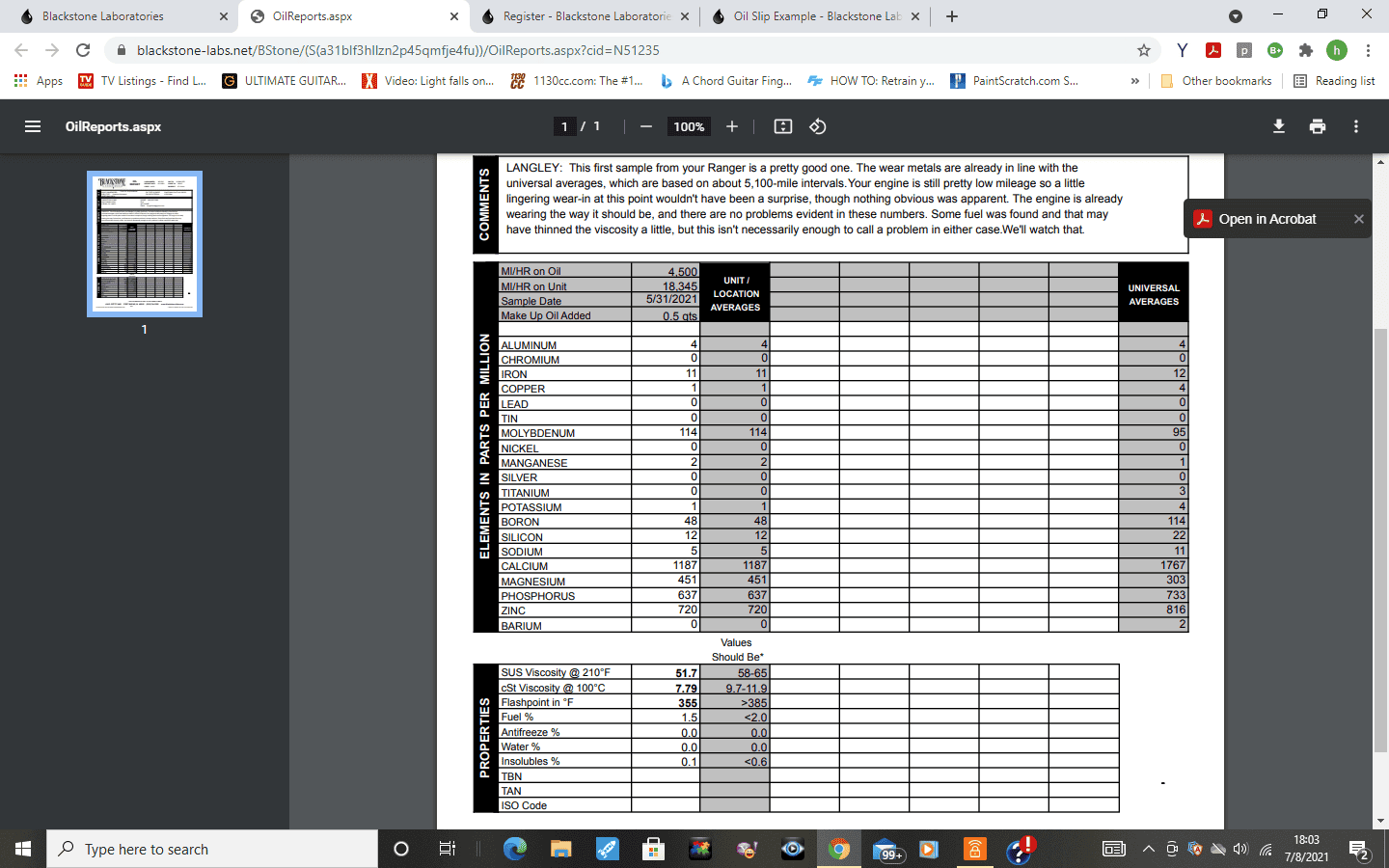1389x868 pixels.
Task: Open A Chord Guitar Fing bookmark
Action: click(726, 81)
